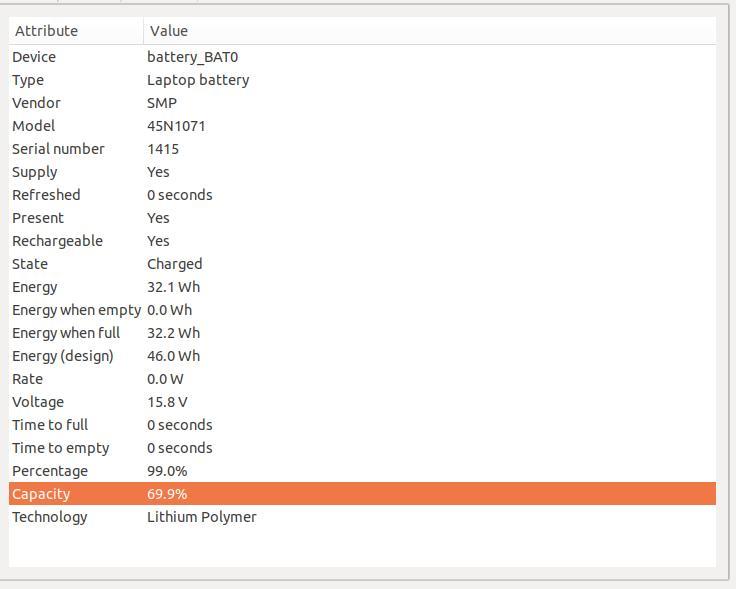Select the Percentage row
The width and height of the screenshot is (736, 589).
tap(362, 471)
